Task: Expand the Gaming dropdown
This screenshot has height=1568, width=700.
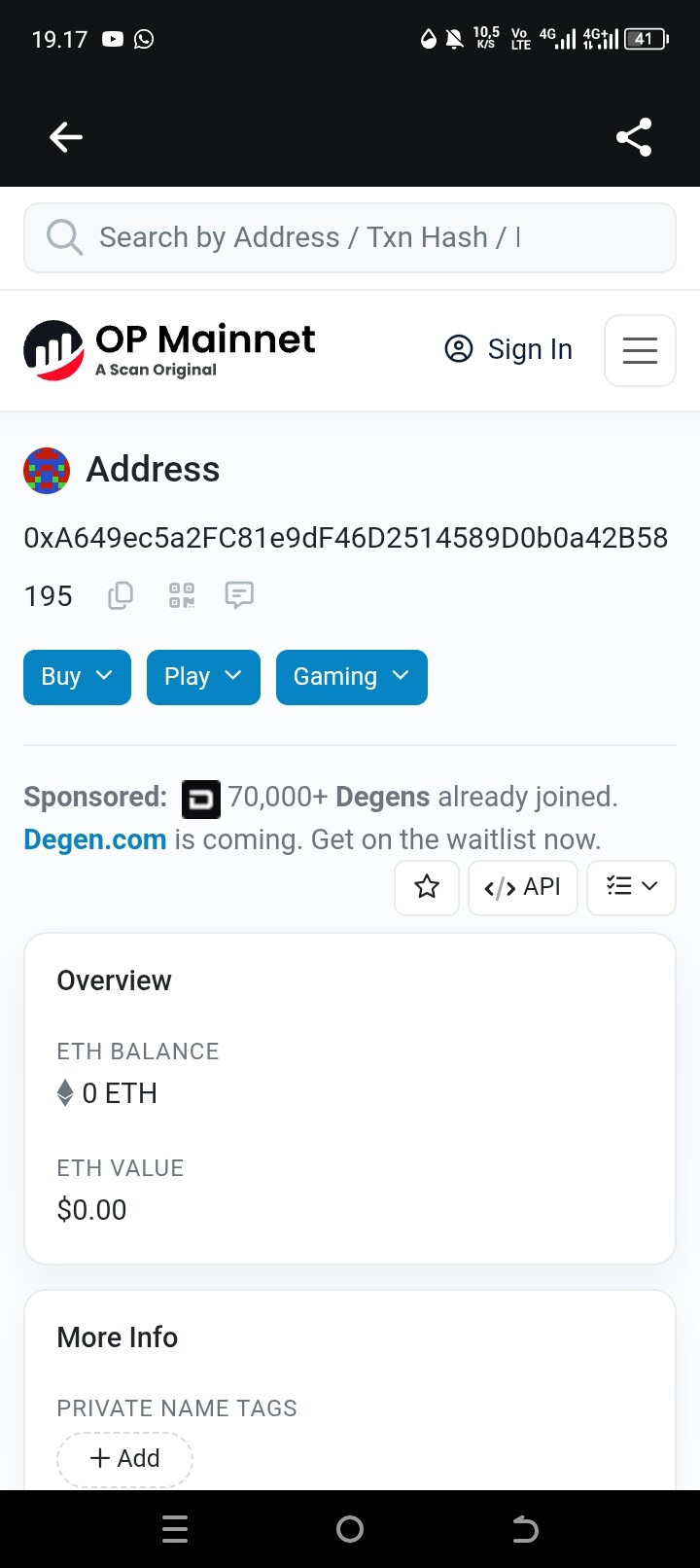Action: [x=351, y=677]
